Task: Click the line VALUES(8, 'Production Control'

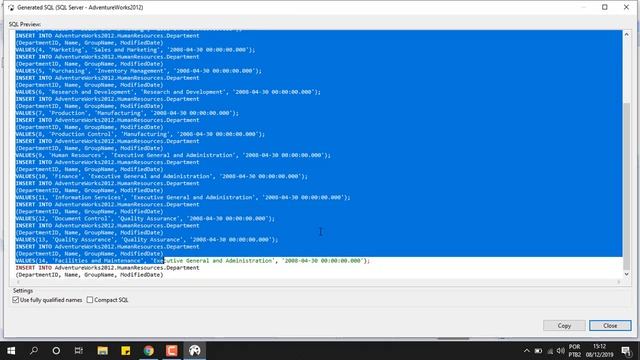Action: point(140,134)
